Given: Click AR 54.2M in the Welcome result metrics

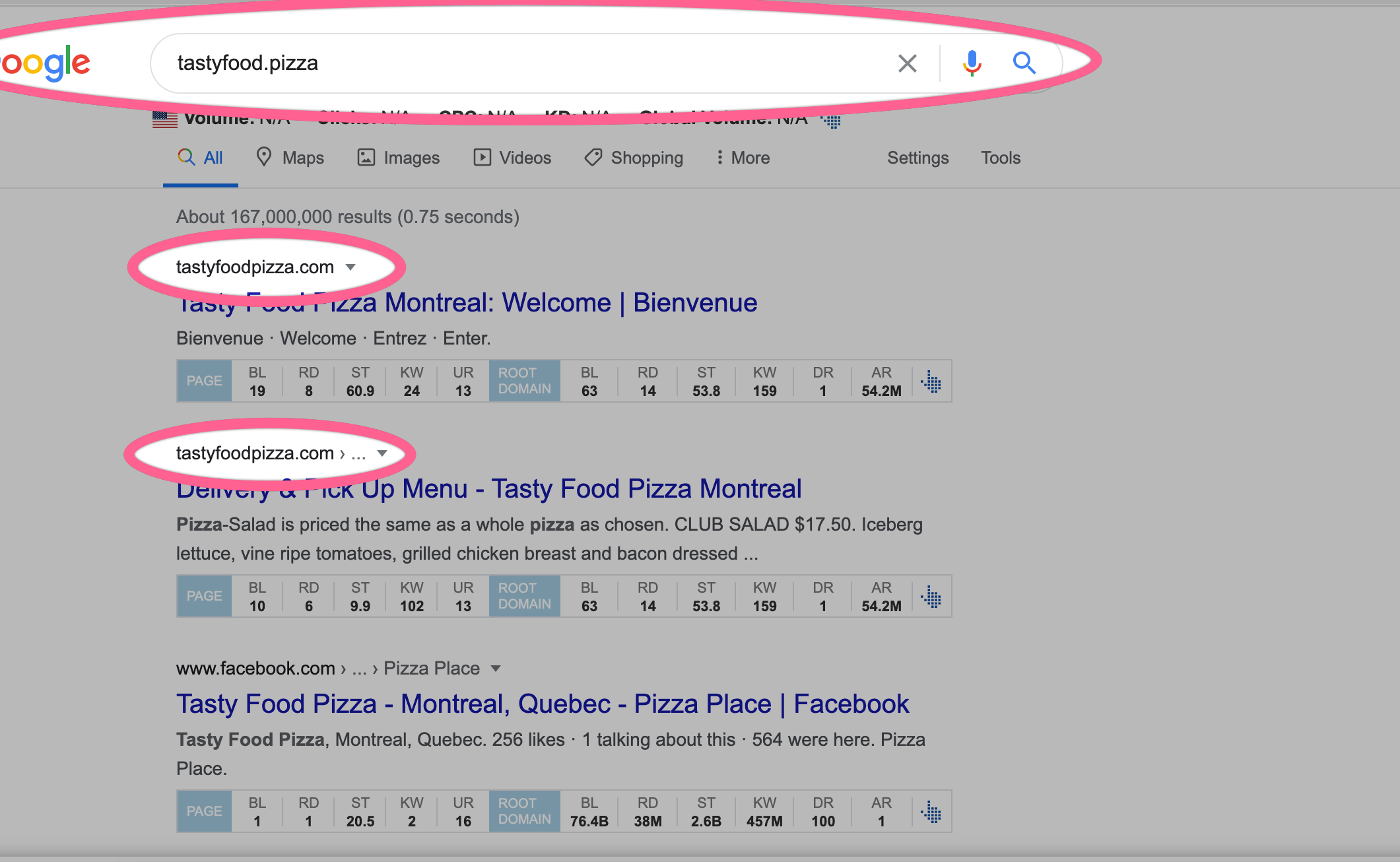Looking at the screenshot, I should [881, 381].
